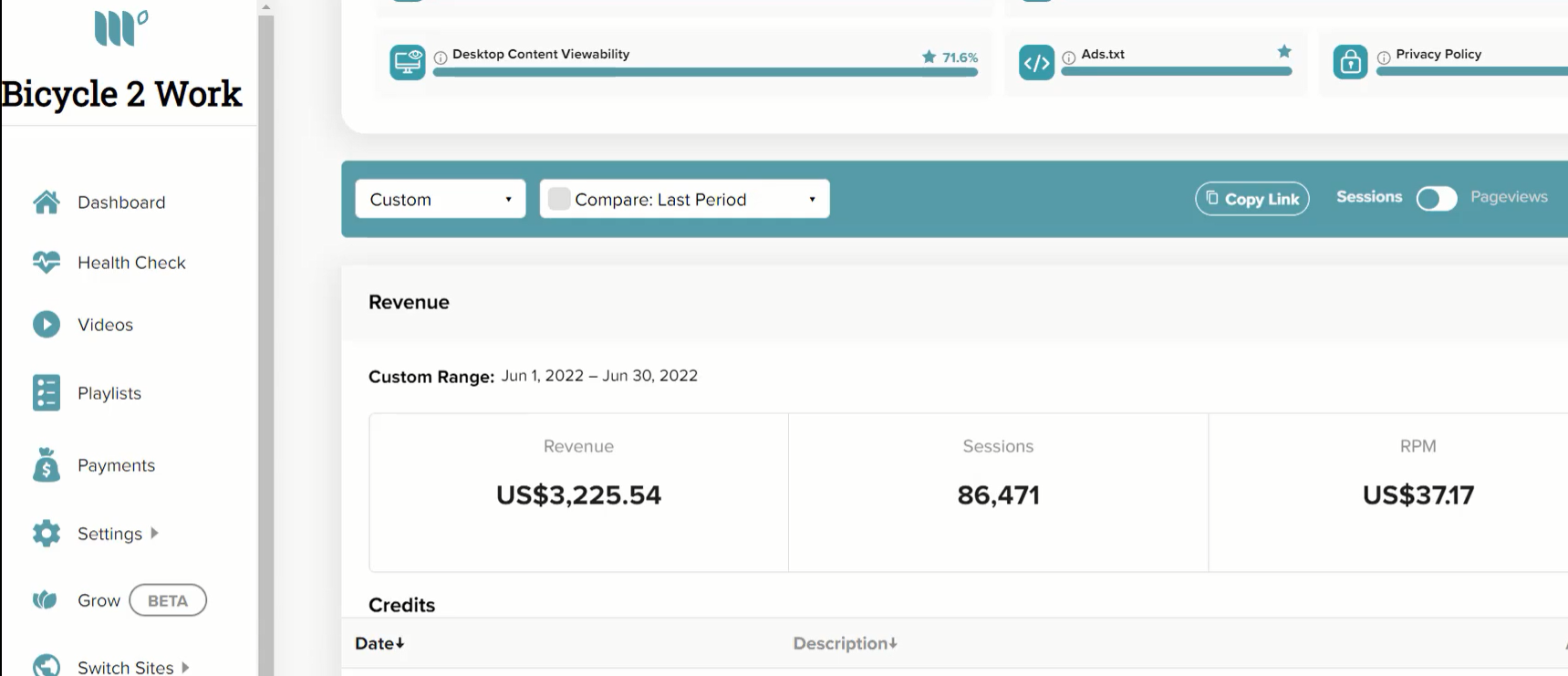The image size is (1568, 676).
Task: Click the Bicycle 2 Work site title
Action: [121, 94]
